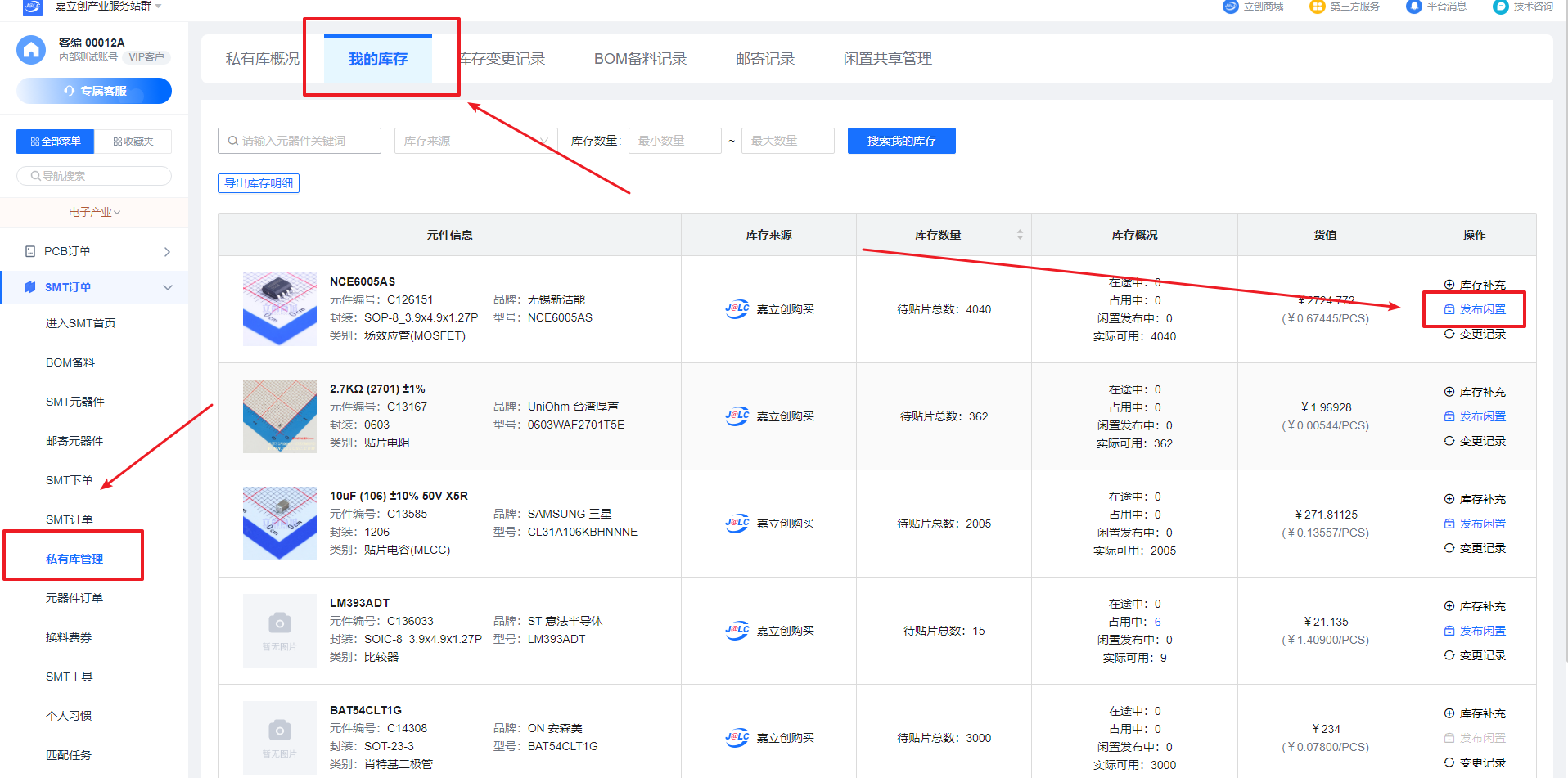This screenshot has height=778, width=1568.
Task: Open 平台消息 notification icon
Action: tap(1413, 7)
